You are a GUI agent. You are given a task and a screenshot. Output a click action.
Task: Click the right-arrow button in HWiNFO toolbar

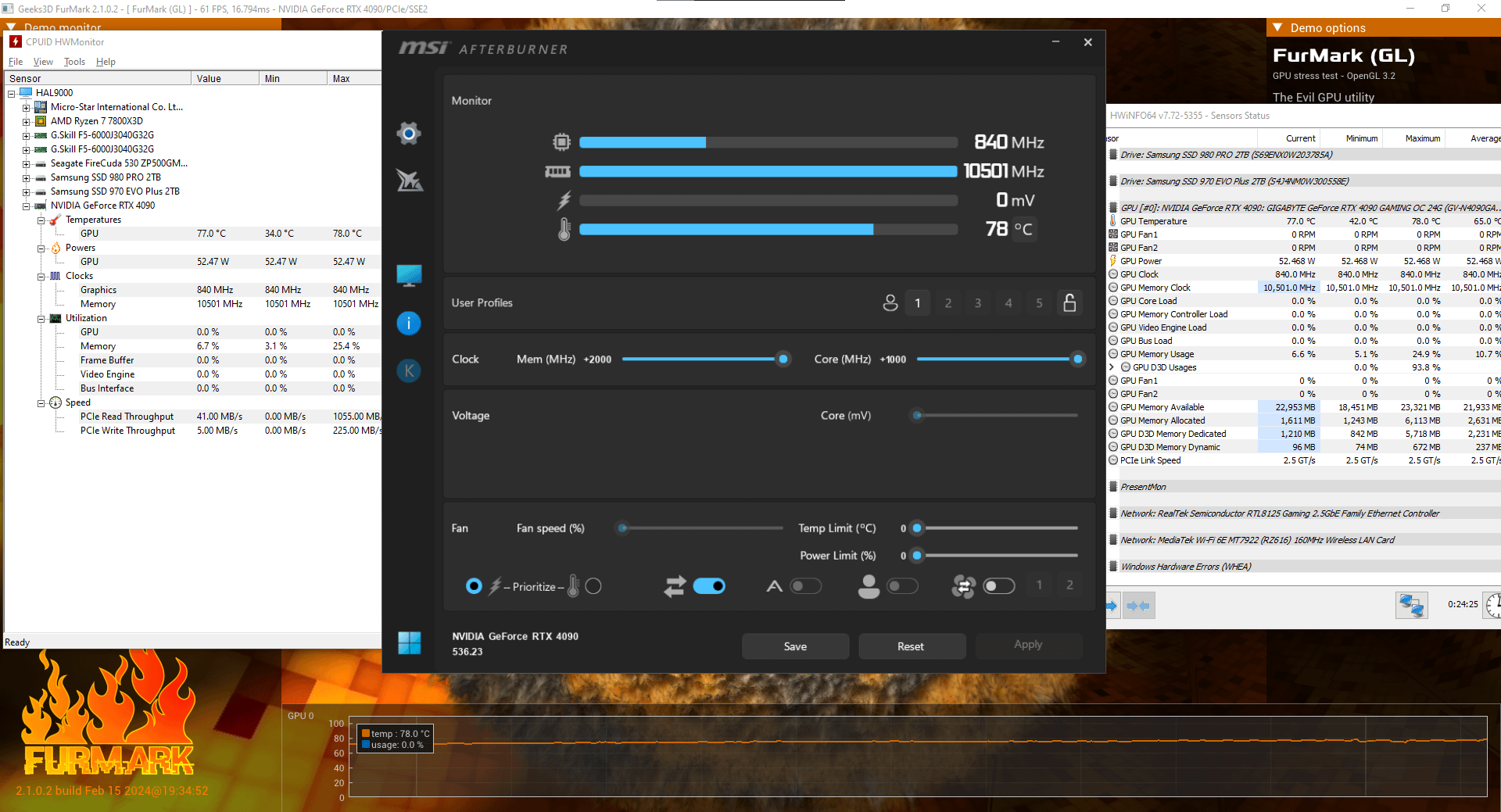click(x=1112, y=606)
